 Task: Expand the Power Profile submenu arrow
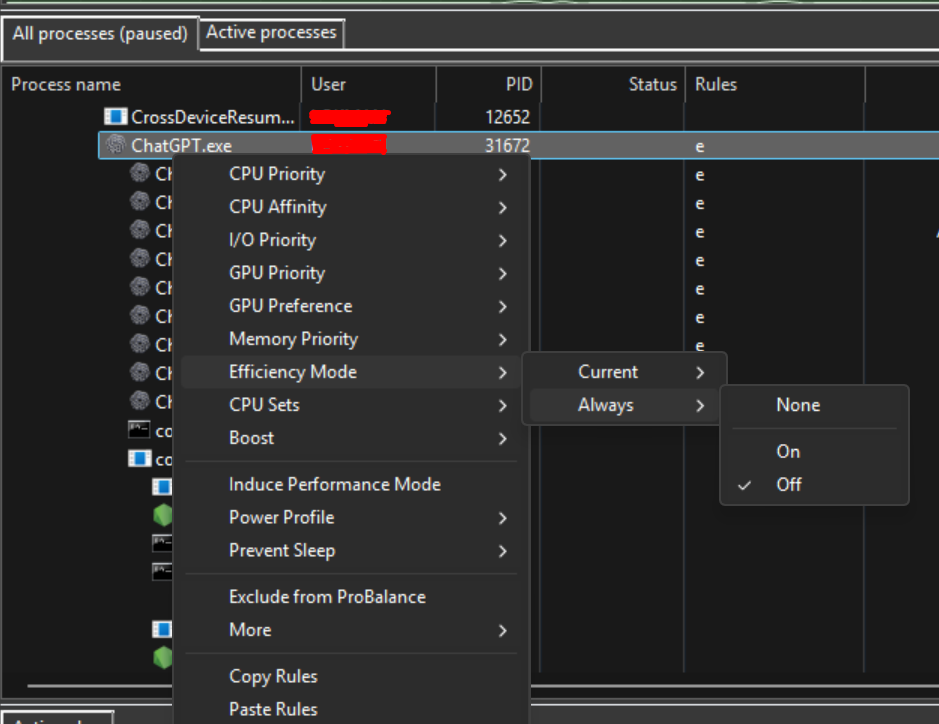(x=502, y=519)
